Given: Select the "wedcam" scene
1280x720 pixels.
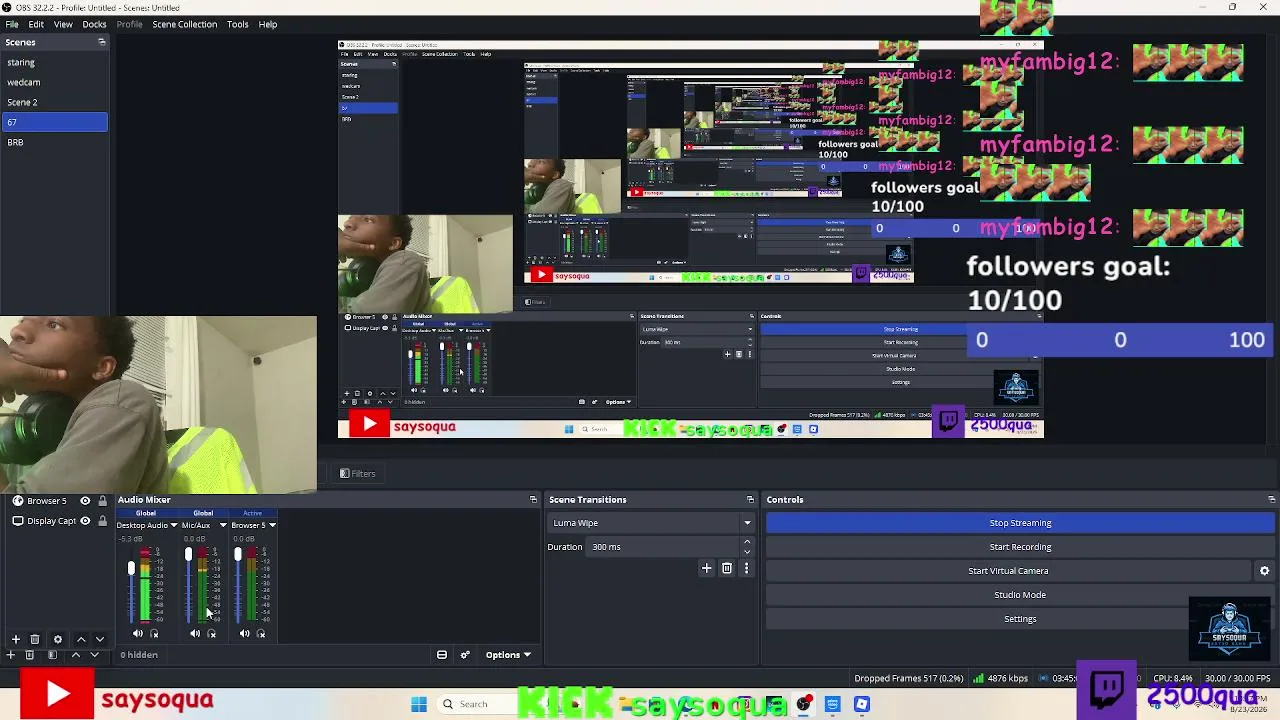Looking at the screenshot, I should point(54,82).
